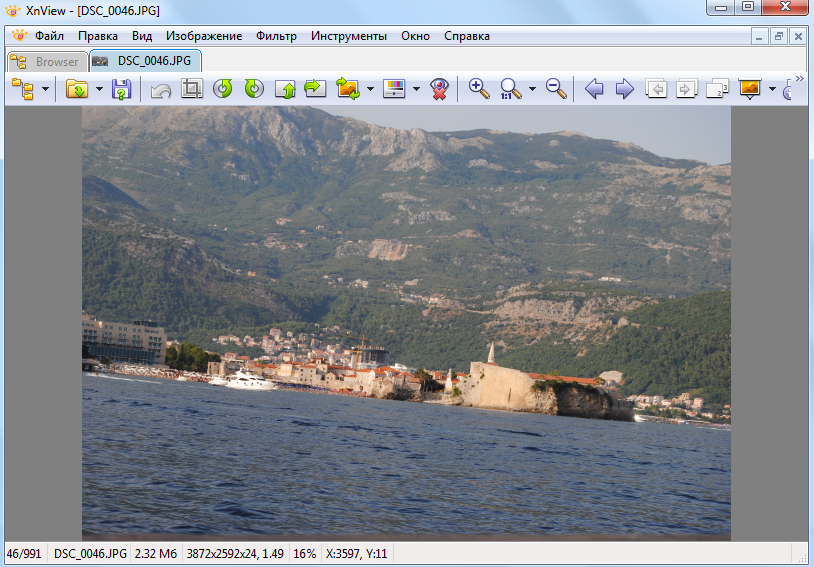The image size is (814, 567).
Task: Click the color adjustment bars icon
Action: [394, 89]
